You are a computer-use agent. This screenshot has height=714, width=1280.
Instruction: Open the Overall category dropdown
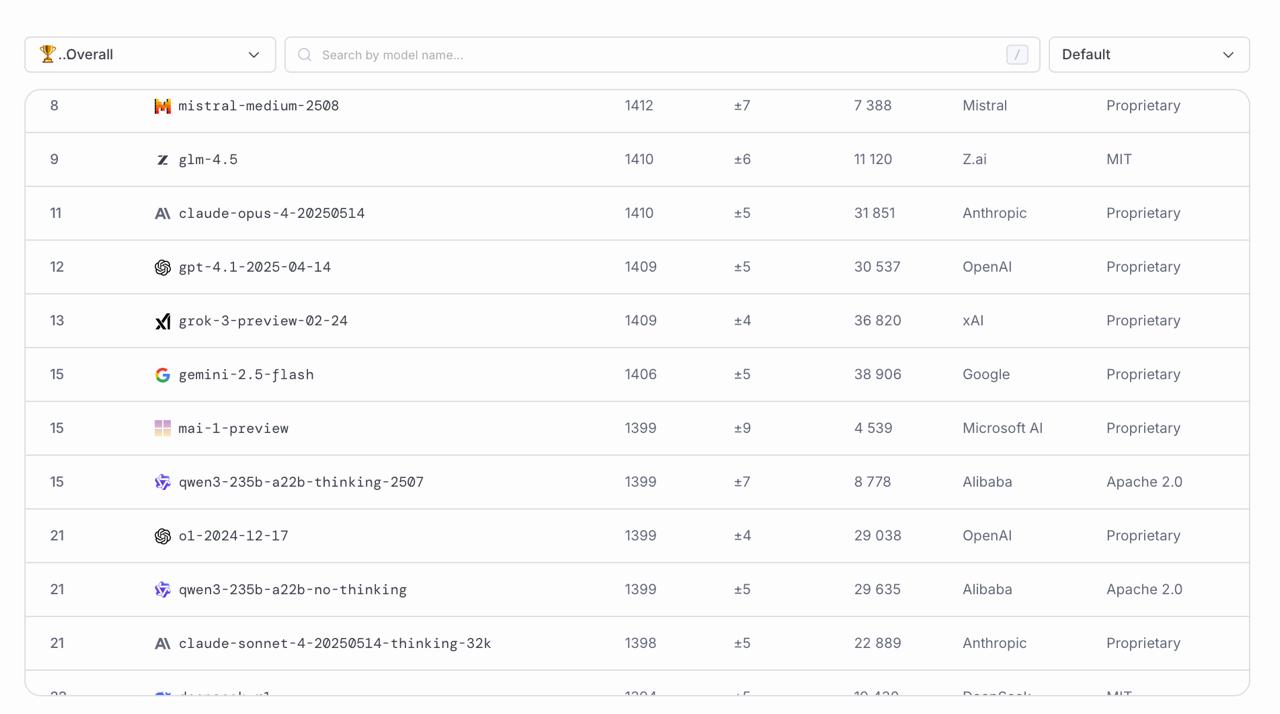150,55
